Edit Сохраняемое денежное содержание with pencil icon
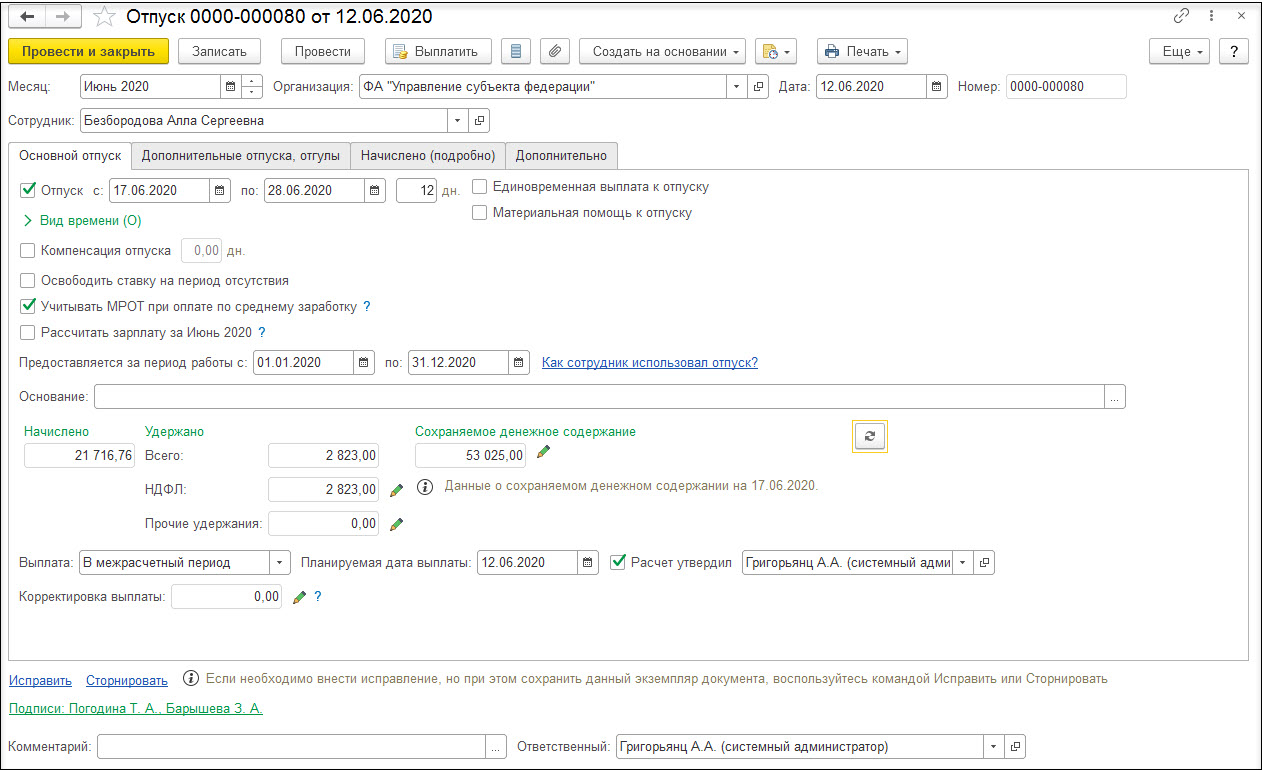This screenshot has height=770, width=1262. pyautogui.click(x=543, y=453)
